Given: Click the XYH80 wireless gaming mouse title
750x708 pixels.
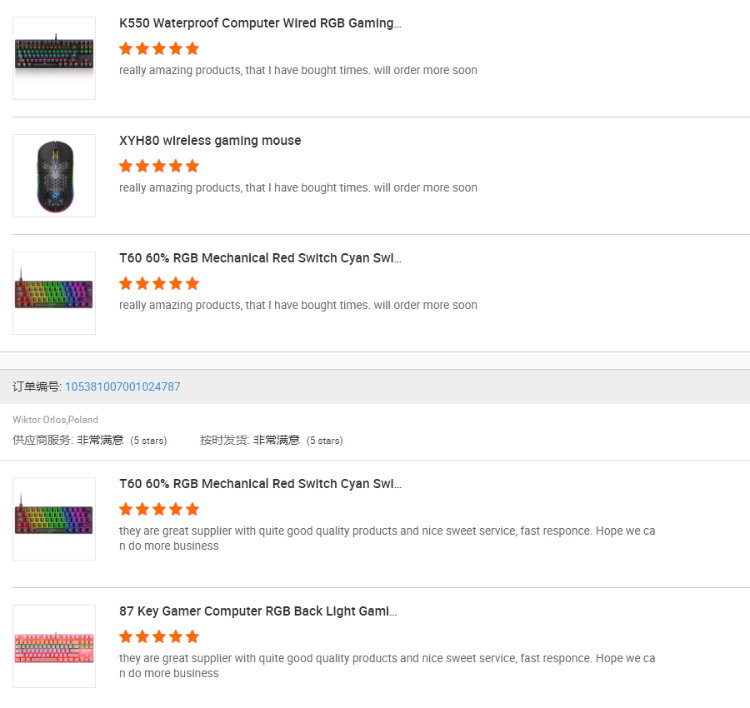Looking at the screenshot, I should tap(210, 141).
